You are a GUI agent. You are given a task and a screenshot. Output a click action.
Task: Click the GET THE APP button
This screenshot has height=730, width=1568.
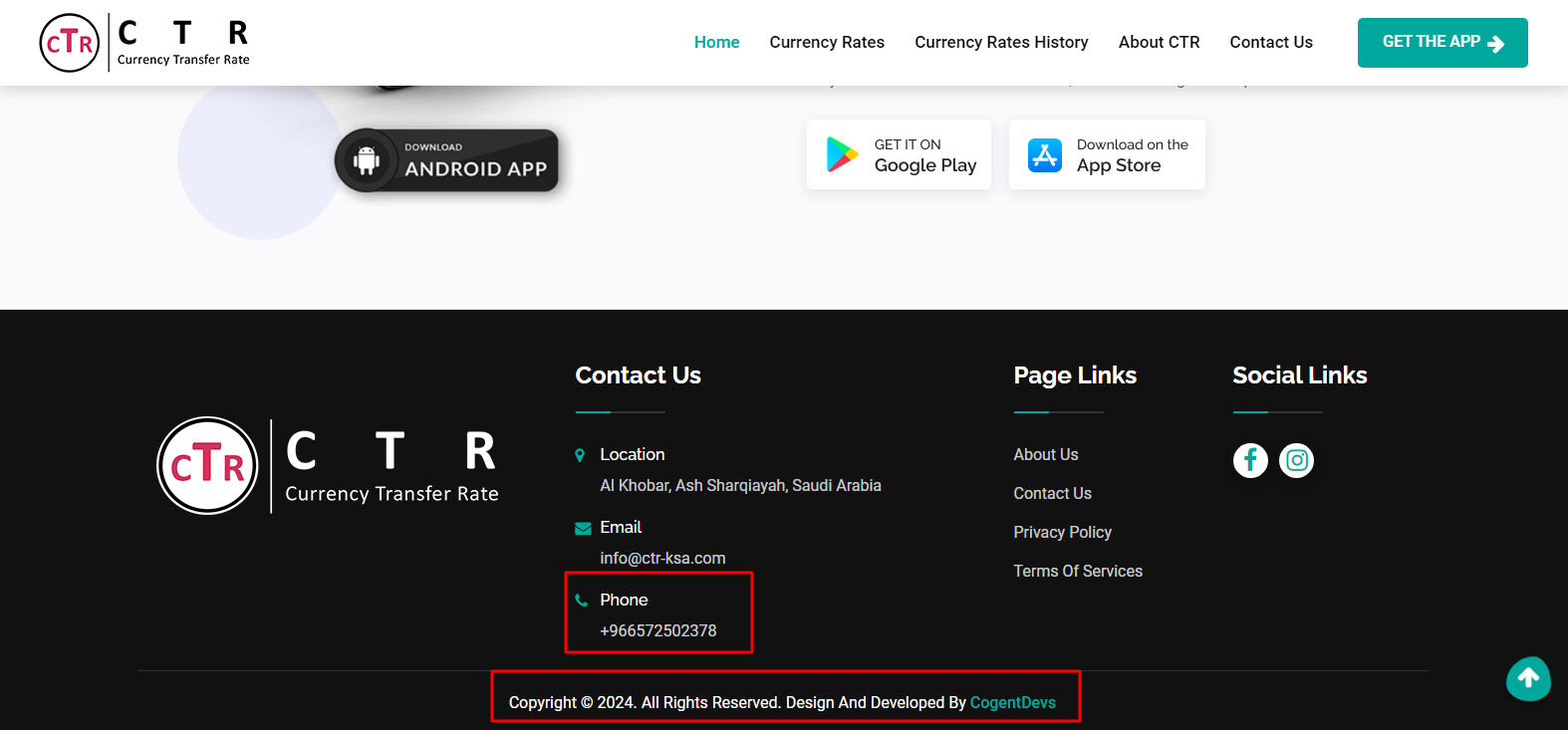click(1441, 43)
